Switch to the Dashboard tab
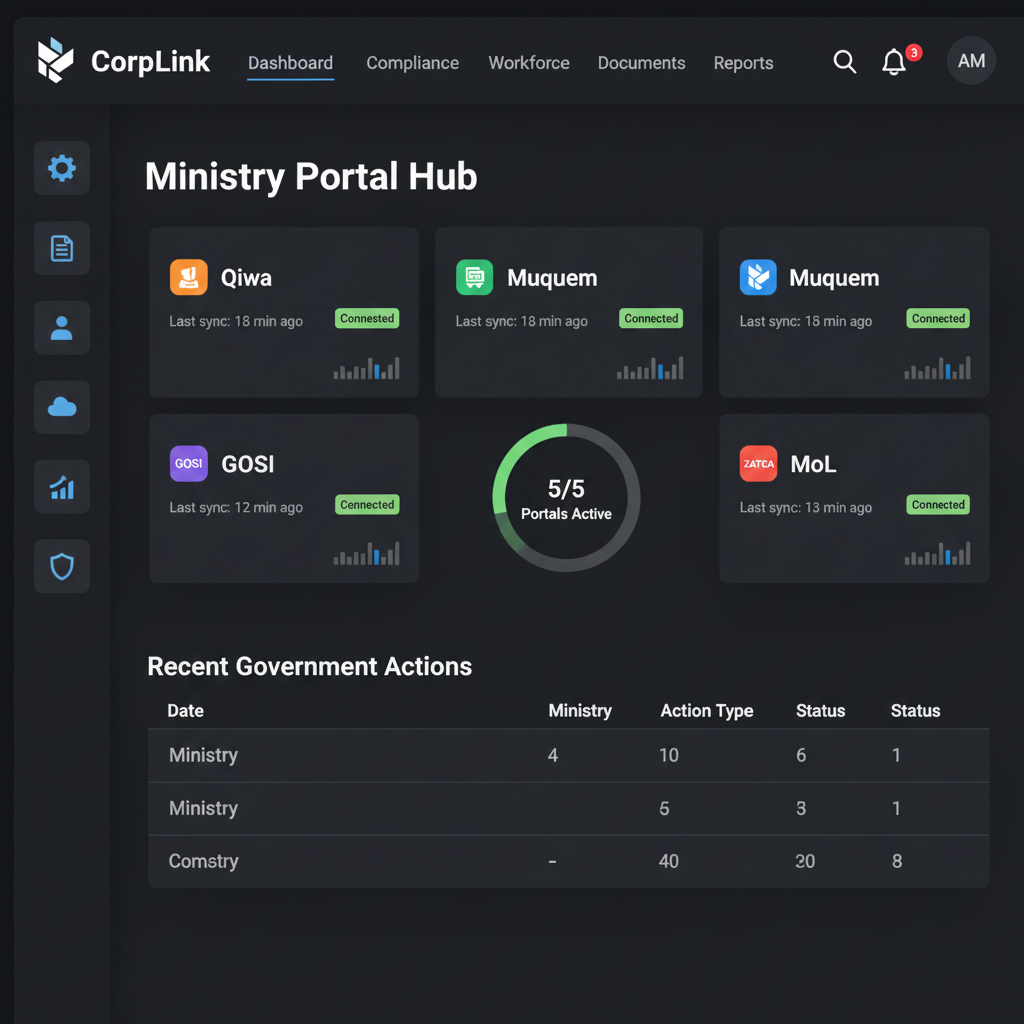The height and width of the screenshot is (1024, 1024). 291,63
